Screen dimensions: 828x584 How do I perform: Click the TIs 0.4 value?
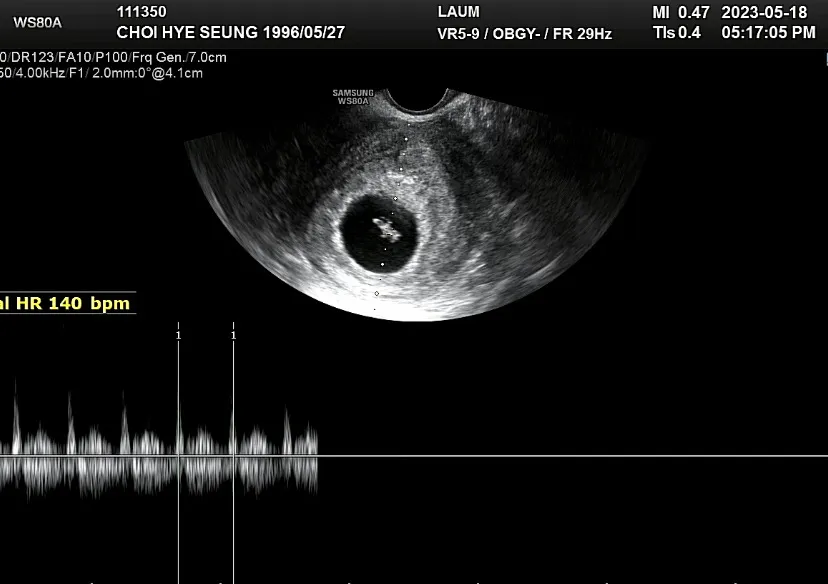tap(677, 32)
